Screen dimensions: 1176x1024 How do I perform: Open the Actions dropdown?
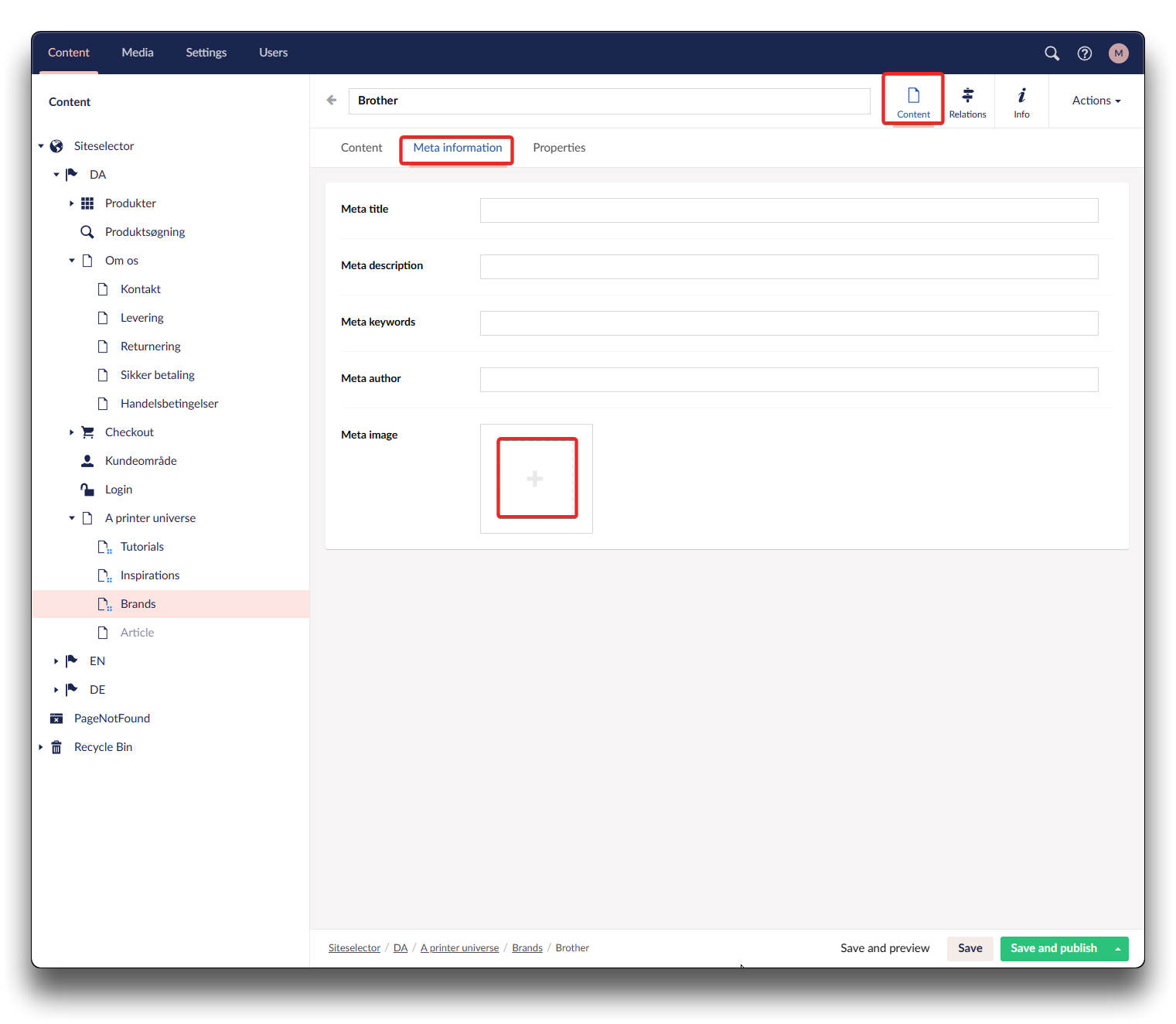point(1096,101)
